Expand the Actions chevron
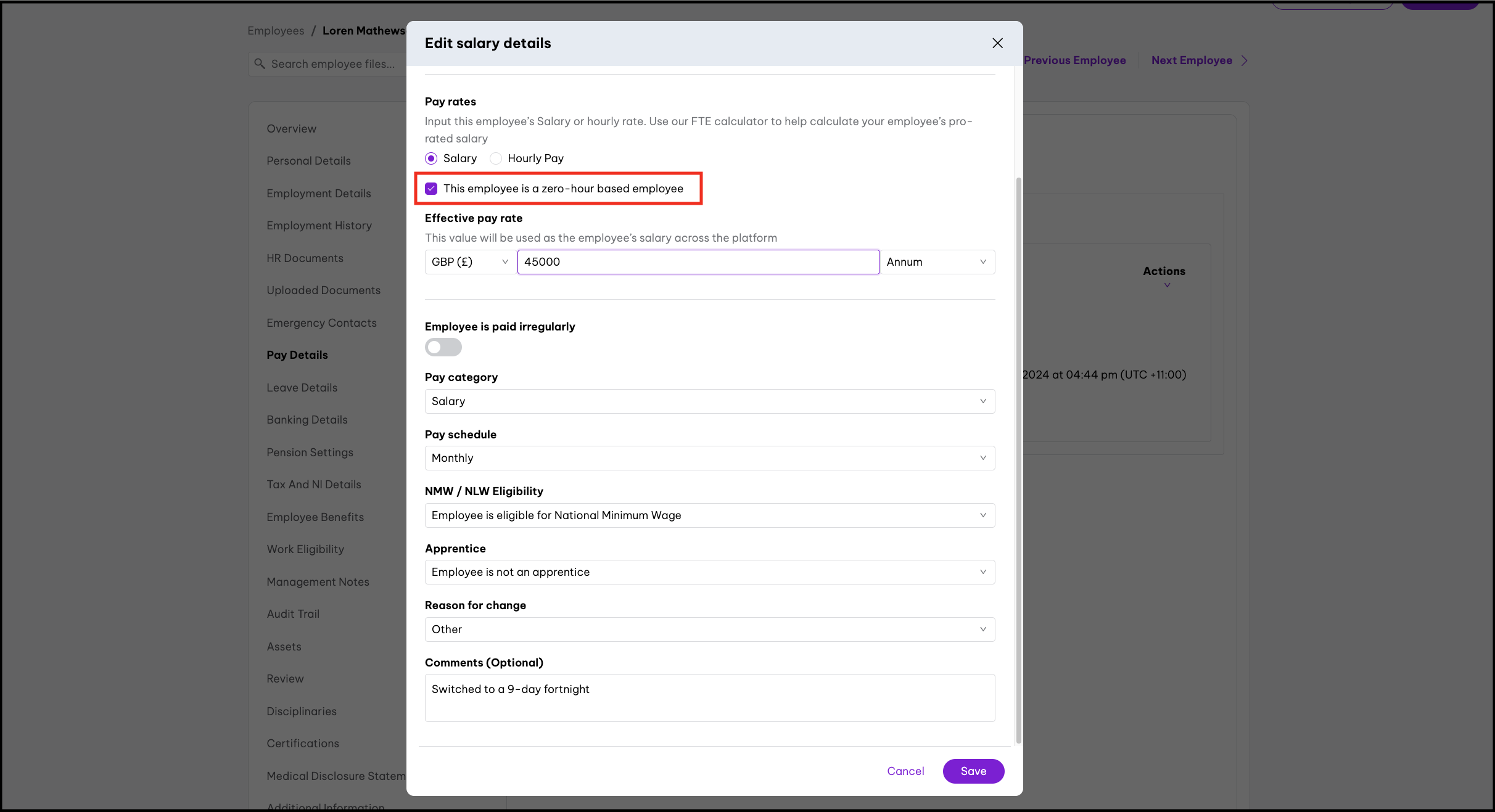This screenshot has height=812, width=1495. coord(1167,285)
